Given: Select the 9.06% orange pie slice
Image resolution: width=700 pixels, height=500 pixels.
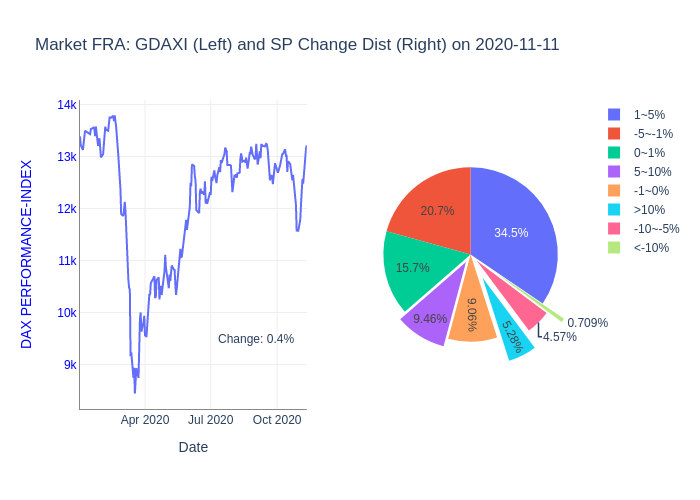Looking at the screenshot, I should tap(472, 315).
